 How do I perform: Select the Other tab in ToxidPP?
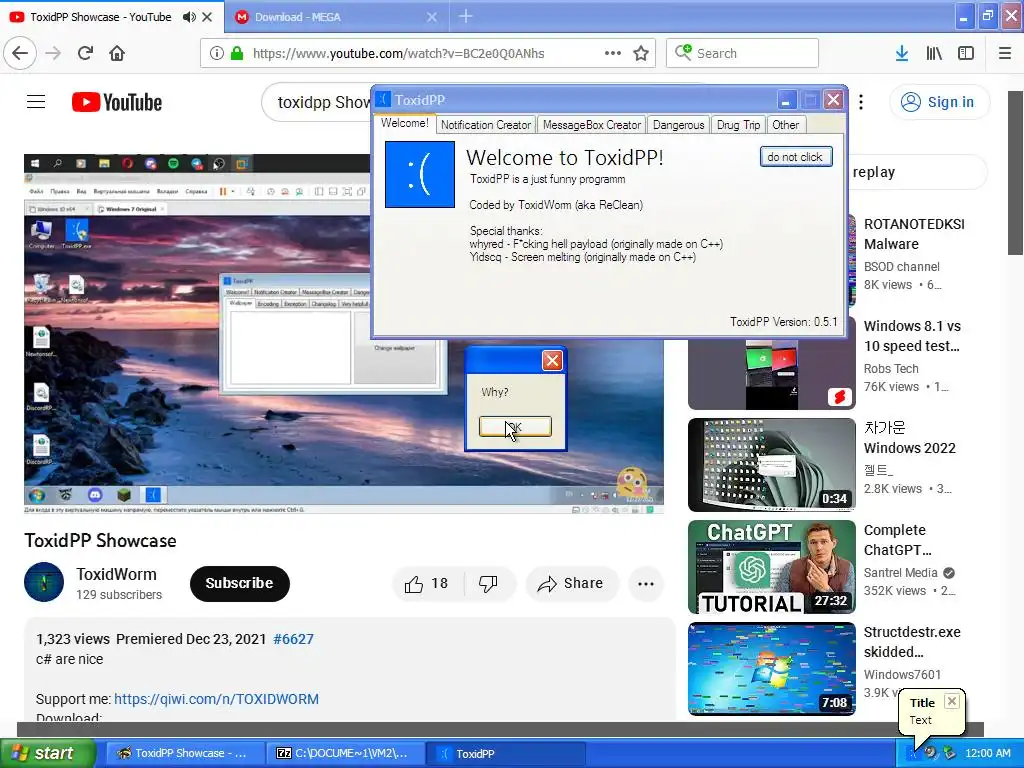coord(786,125)
